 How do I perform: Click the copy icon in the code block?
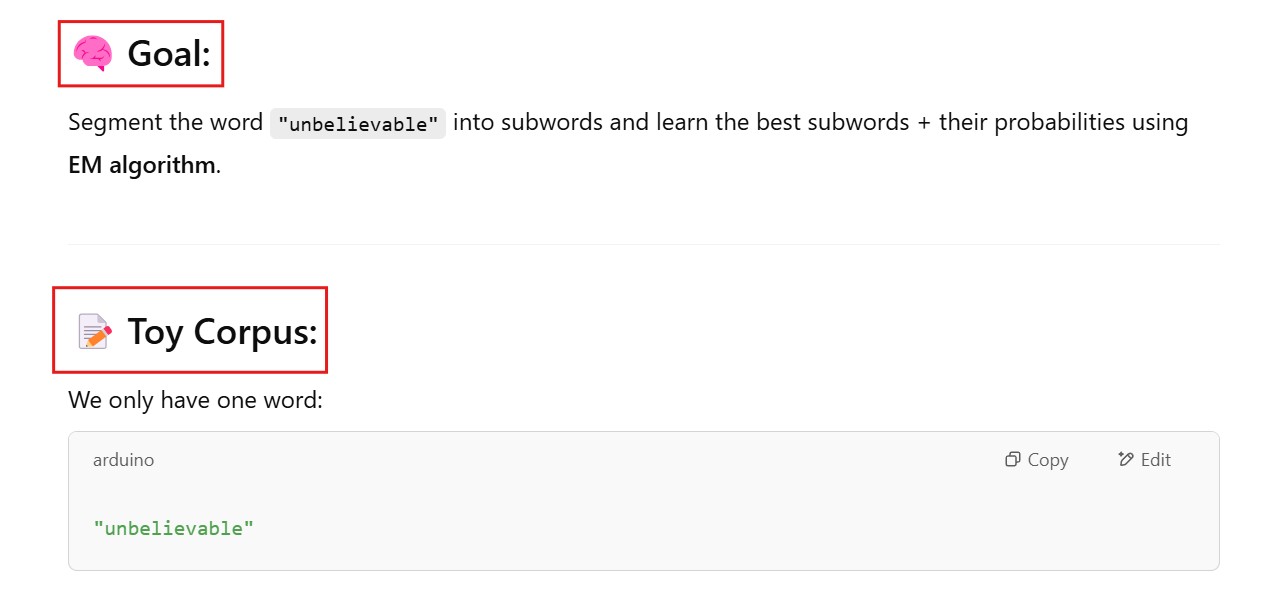tap(1012, 460)
